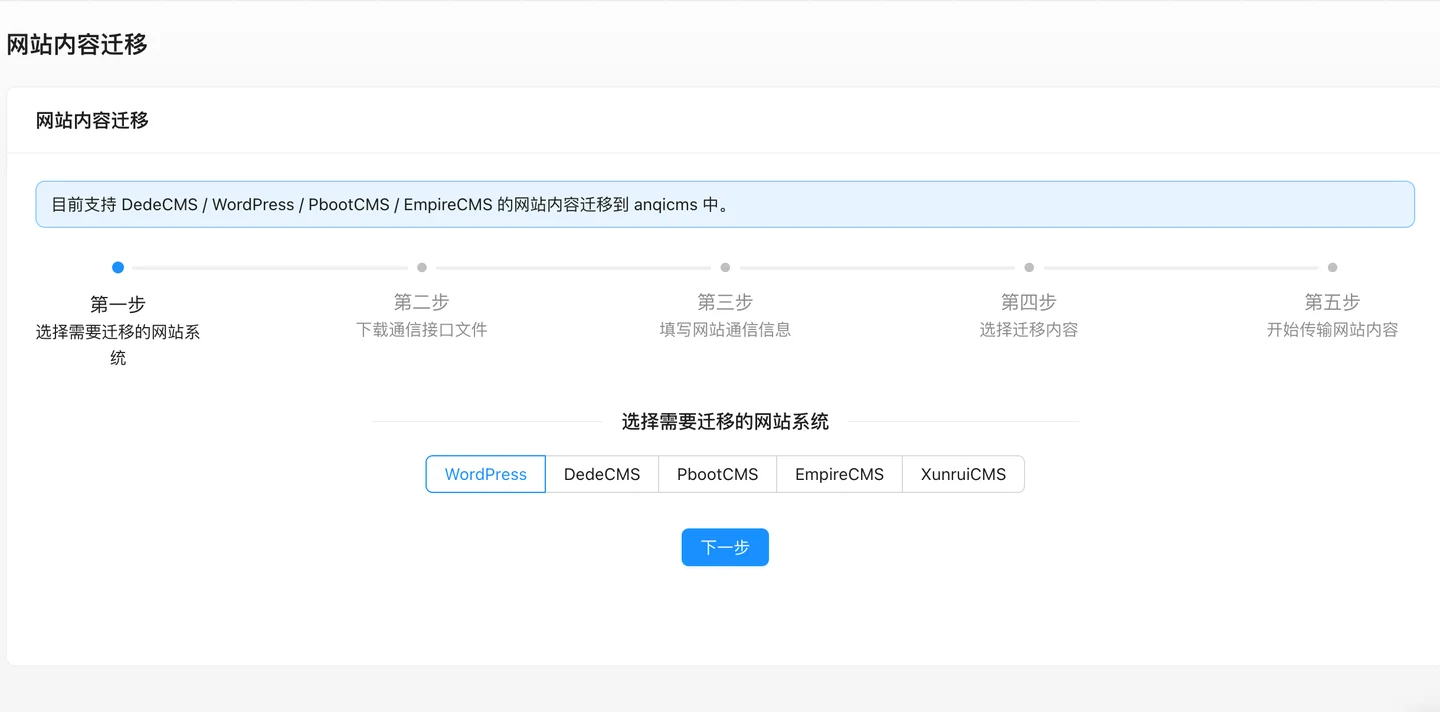Screen dimensions: 1440x712
Task: Click the first step description under 第一步
Action: (118, 345)
